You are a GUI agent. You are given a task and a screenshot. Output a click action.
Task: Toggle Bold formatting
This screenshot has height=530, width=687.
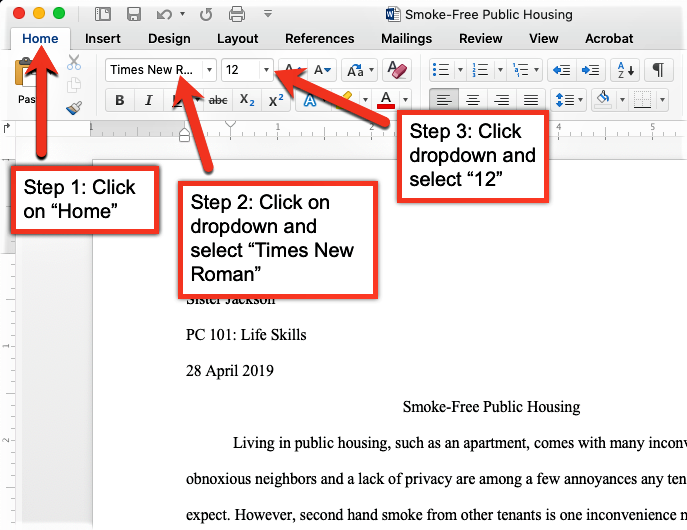coord(120,100)
